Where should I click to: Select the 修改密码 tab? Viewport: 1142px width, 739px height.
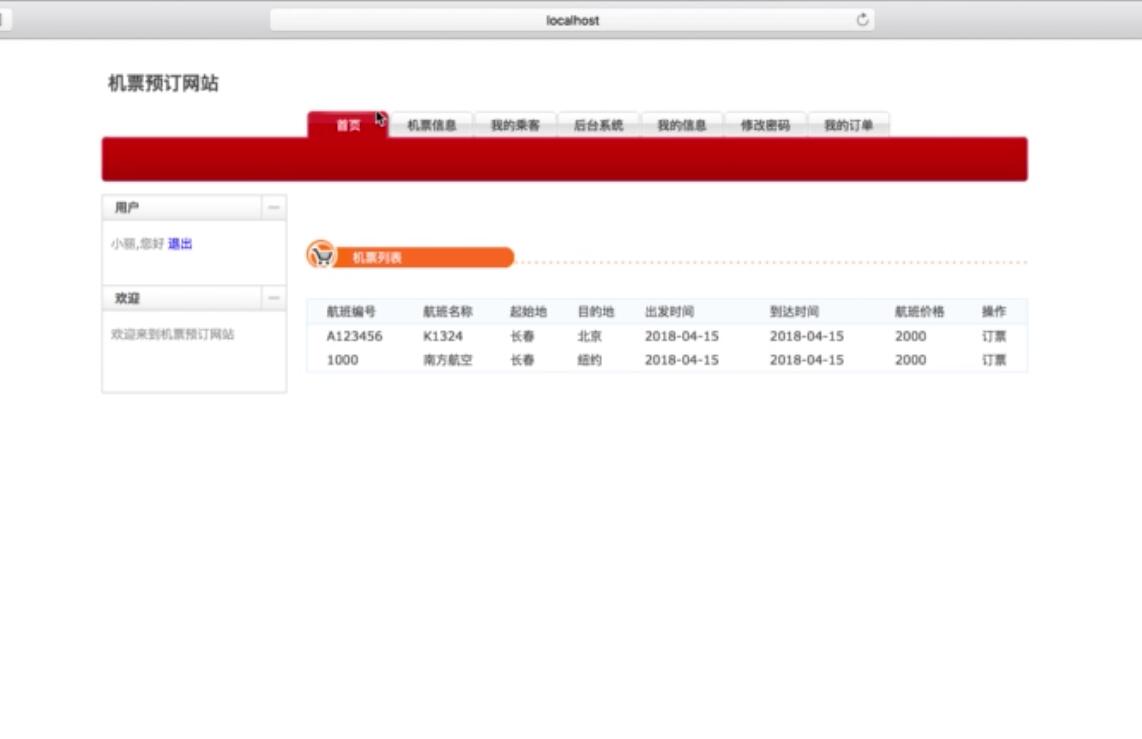765,125
